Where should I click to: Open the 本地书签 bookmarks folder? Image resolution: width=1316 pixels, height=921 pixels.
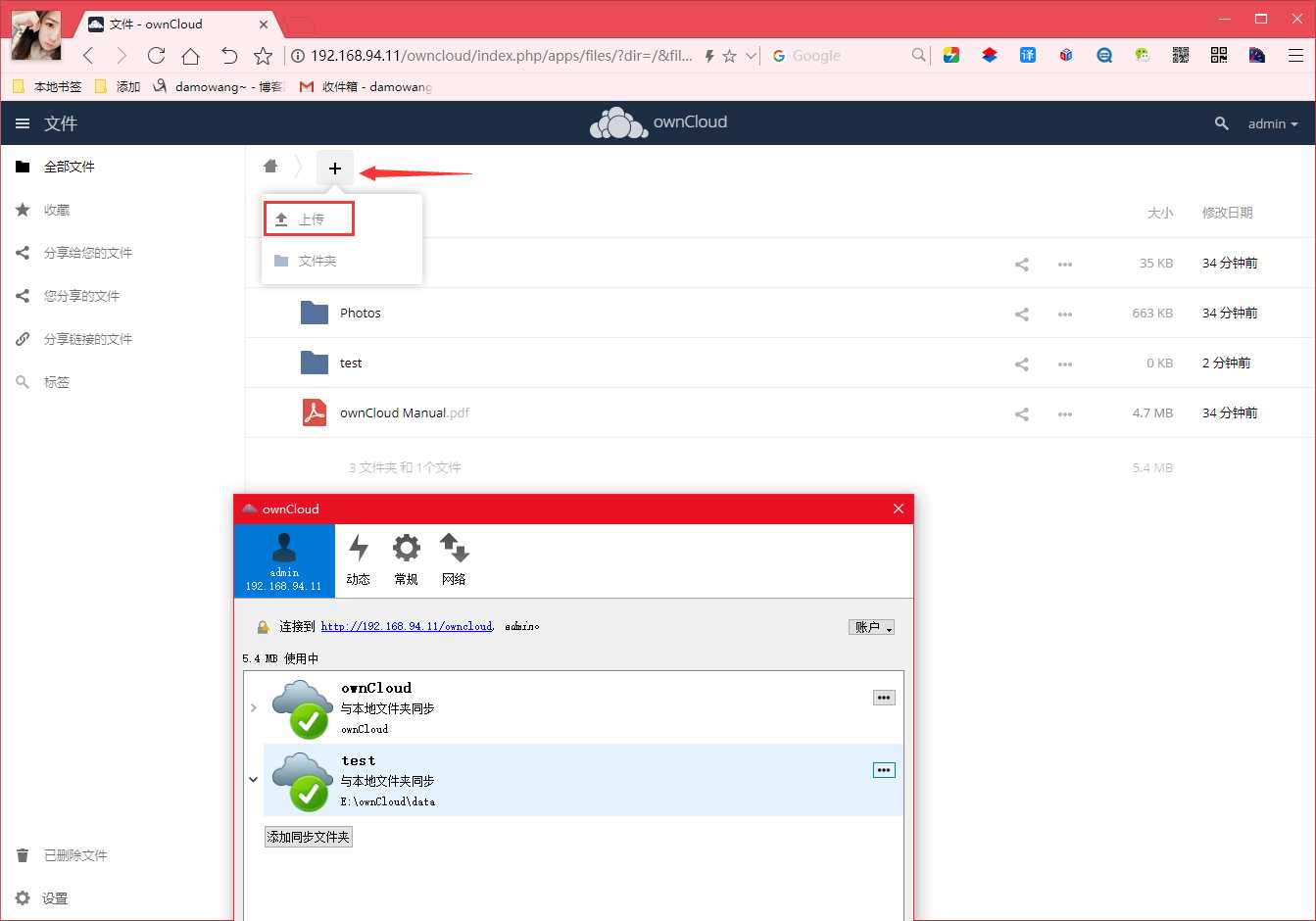[x=47, y=87]
